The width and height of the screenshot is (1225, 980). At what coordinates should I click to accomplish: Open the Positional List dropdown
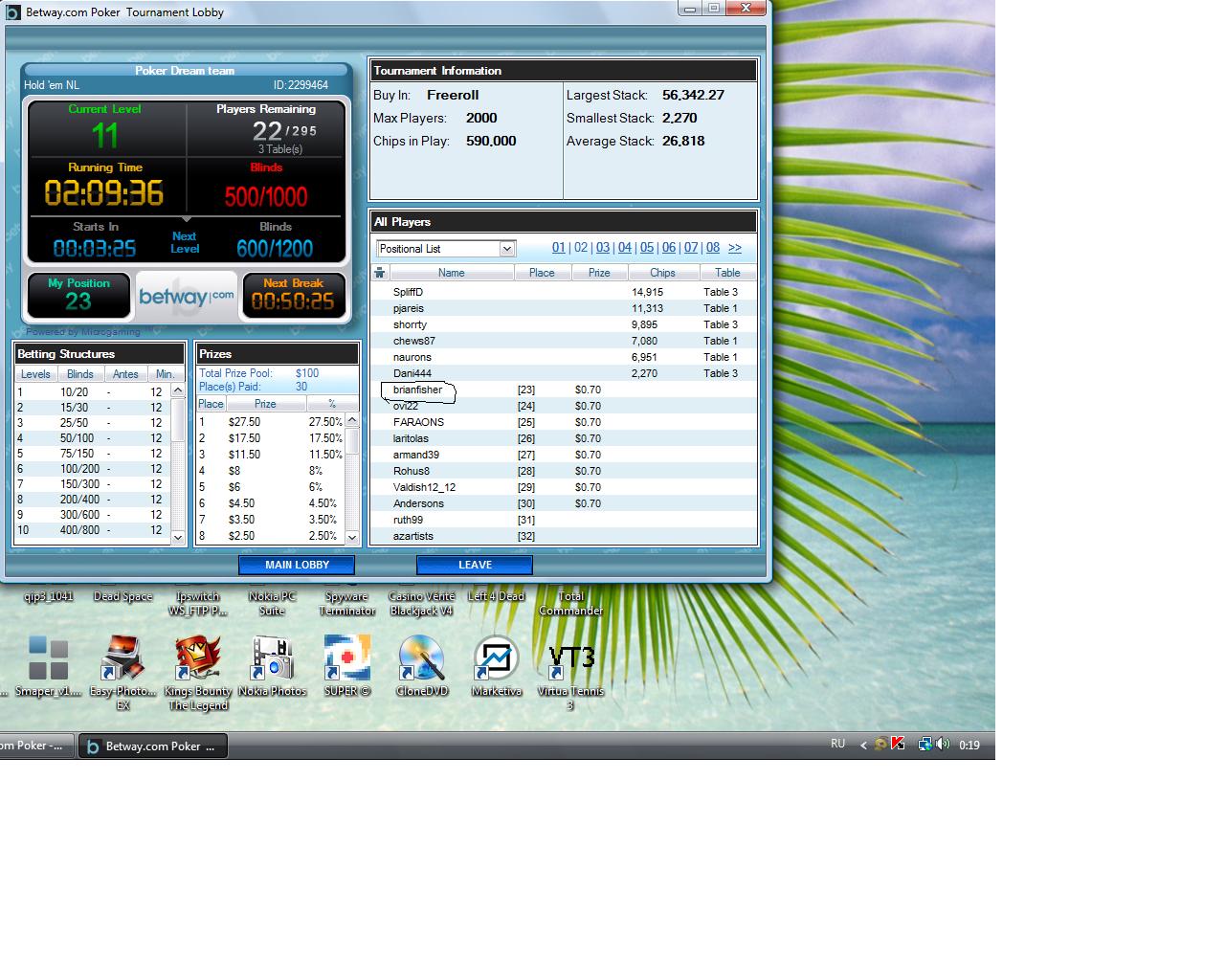507,249
